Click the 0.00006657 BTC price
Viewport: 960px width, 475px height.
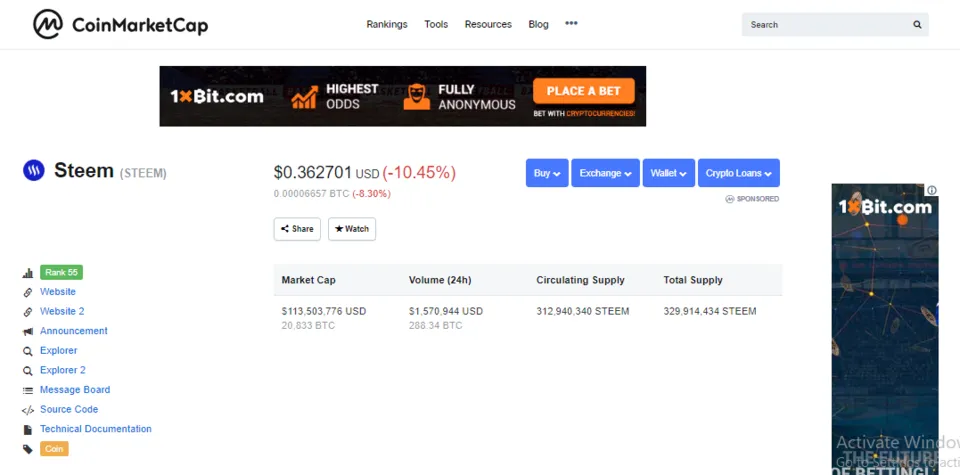coord(312,194)
